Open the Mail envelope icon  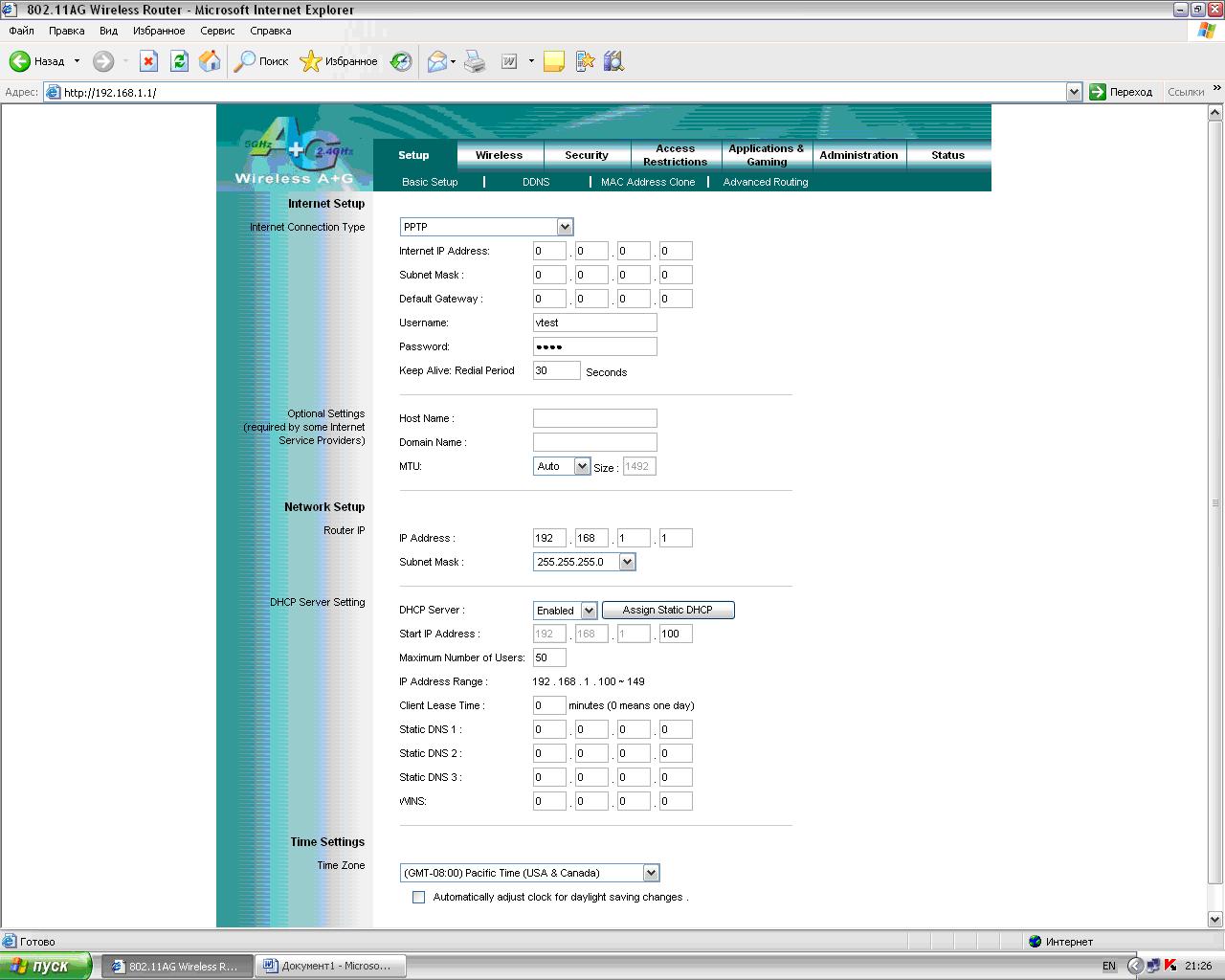(x=437, y=61)
